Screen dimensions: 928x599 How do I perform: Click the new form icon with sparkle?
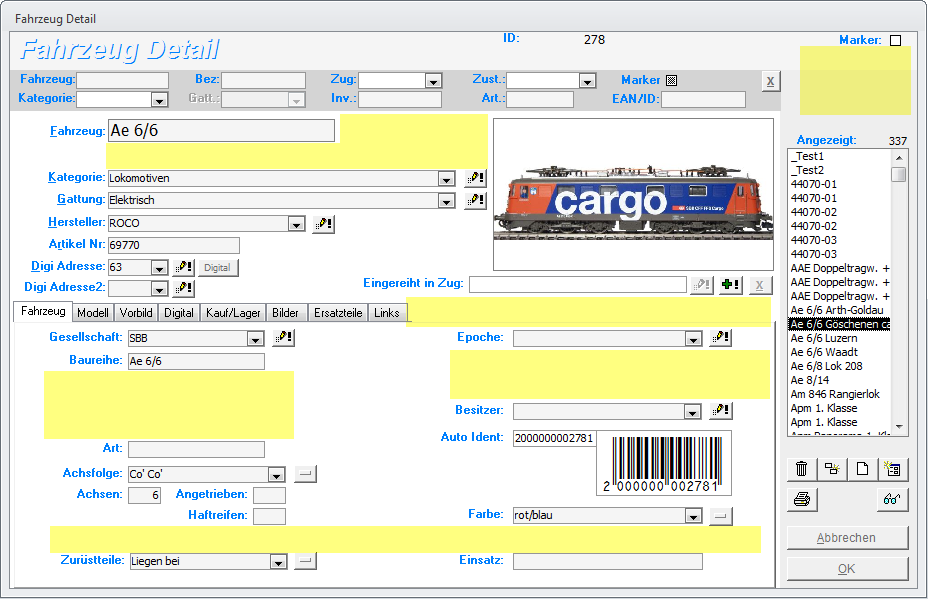(892, 469)
